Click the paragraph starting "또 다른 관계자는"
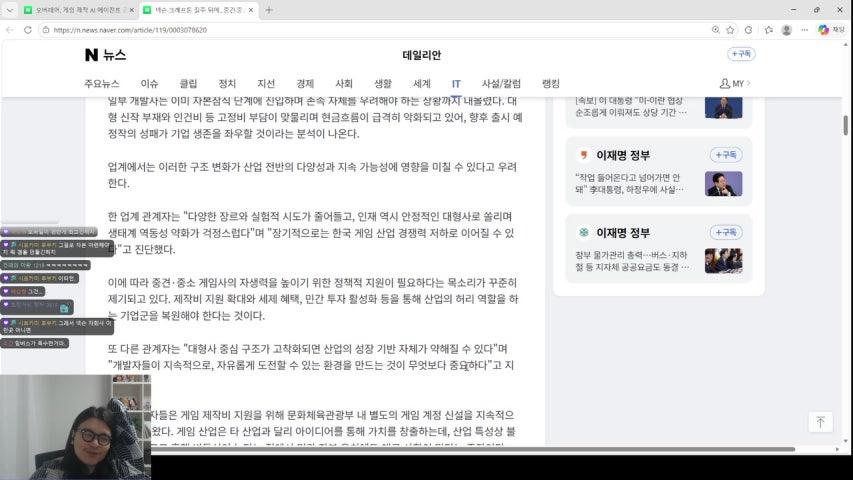853x480 pixels. (x=311, y=357)
